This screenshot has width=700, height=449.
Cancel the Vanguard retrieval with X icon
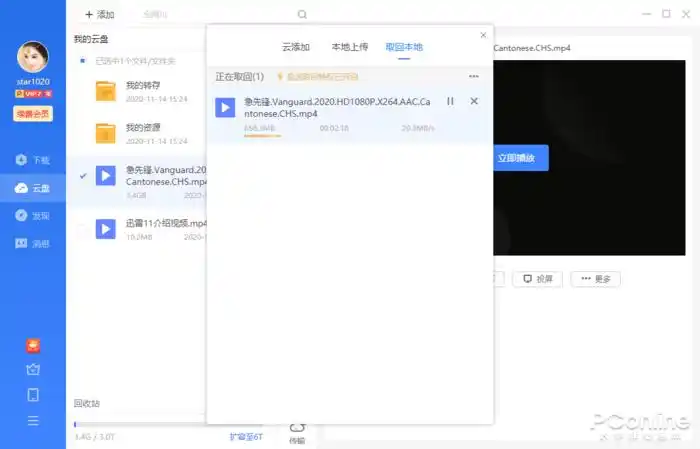[474, 101]
